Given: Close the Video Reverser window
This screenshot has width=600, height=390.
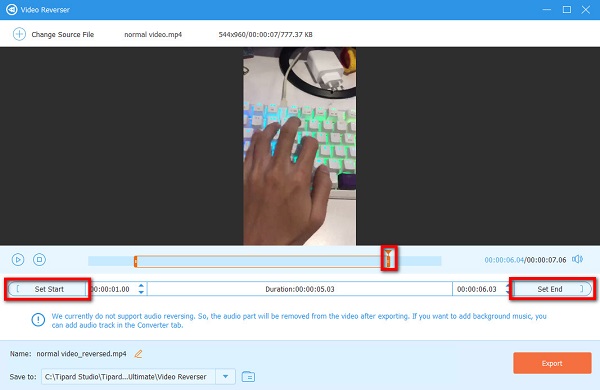Looking at the screenshot, I should tap(585, 10).
